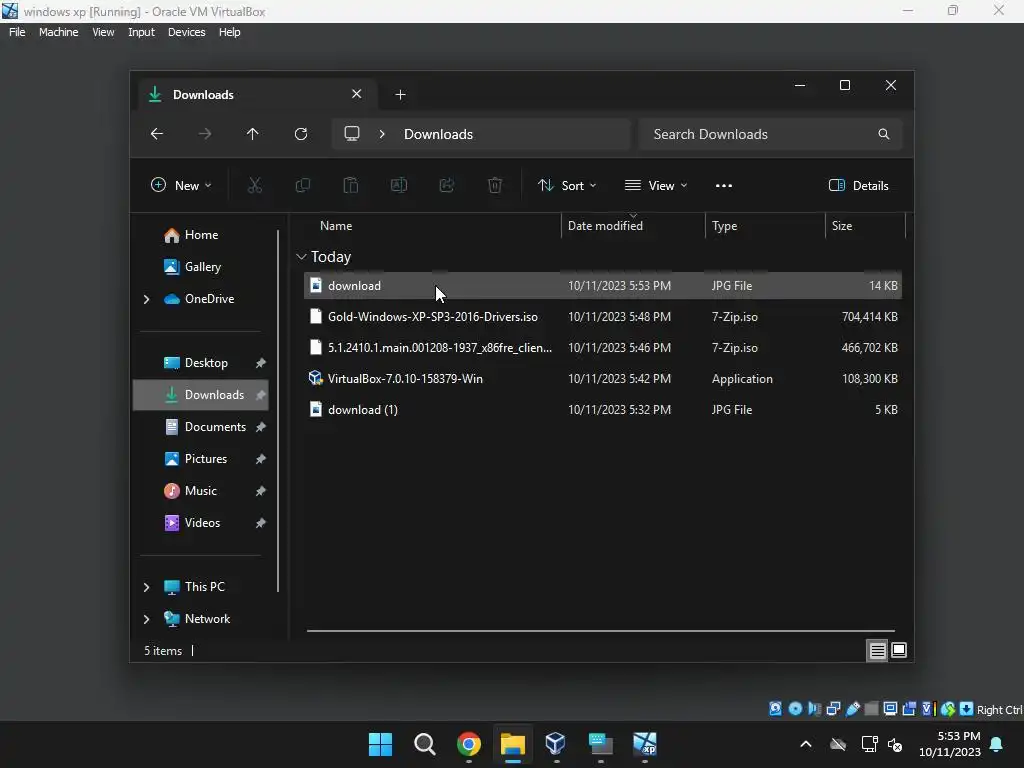
Task: Show hidden tray icons chevron
Action: 806,744
